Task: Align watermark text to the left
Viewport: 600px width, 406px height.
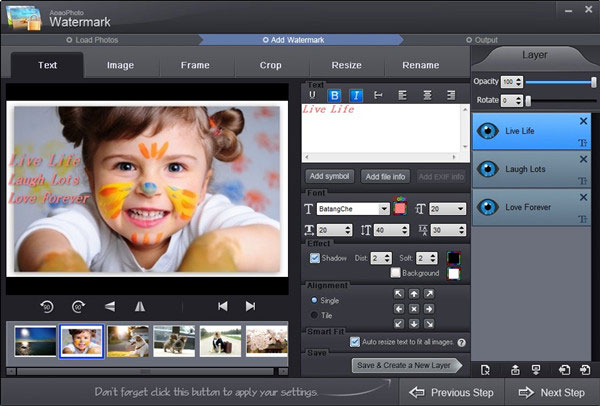Action: pyautogui.click(x=402, y=95)
